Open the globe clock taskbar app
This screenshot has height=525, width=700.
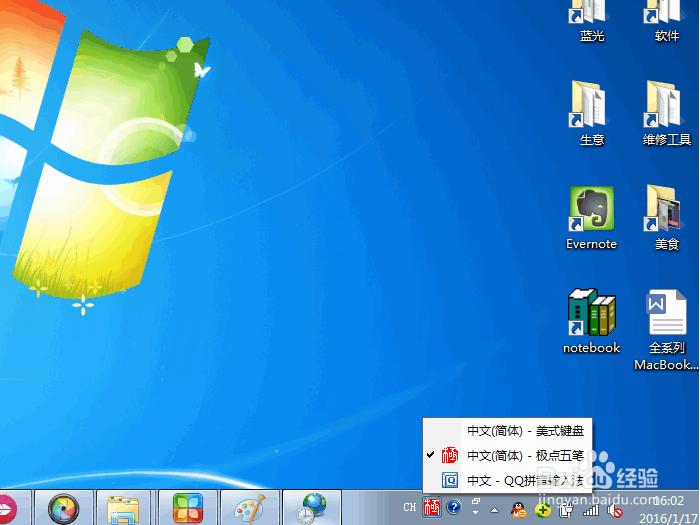coord(312,509)
